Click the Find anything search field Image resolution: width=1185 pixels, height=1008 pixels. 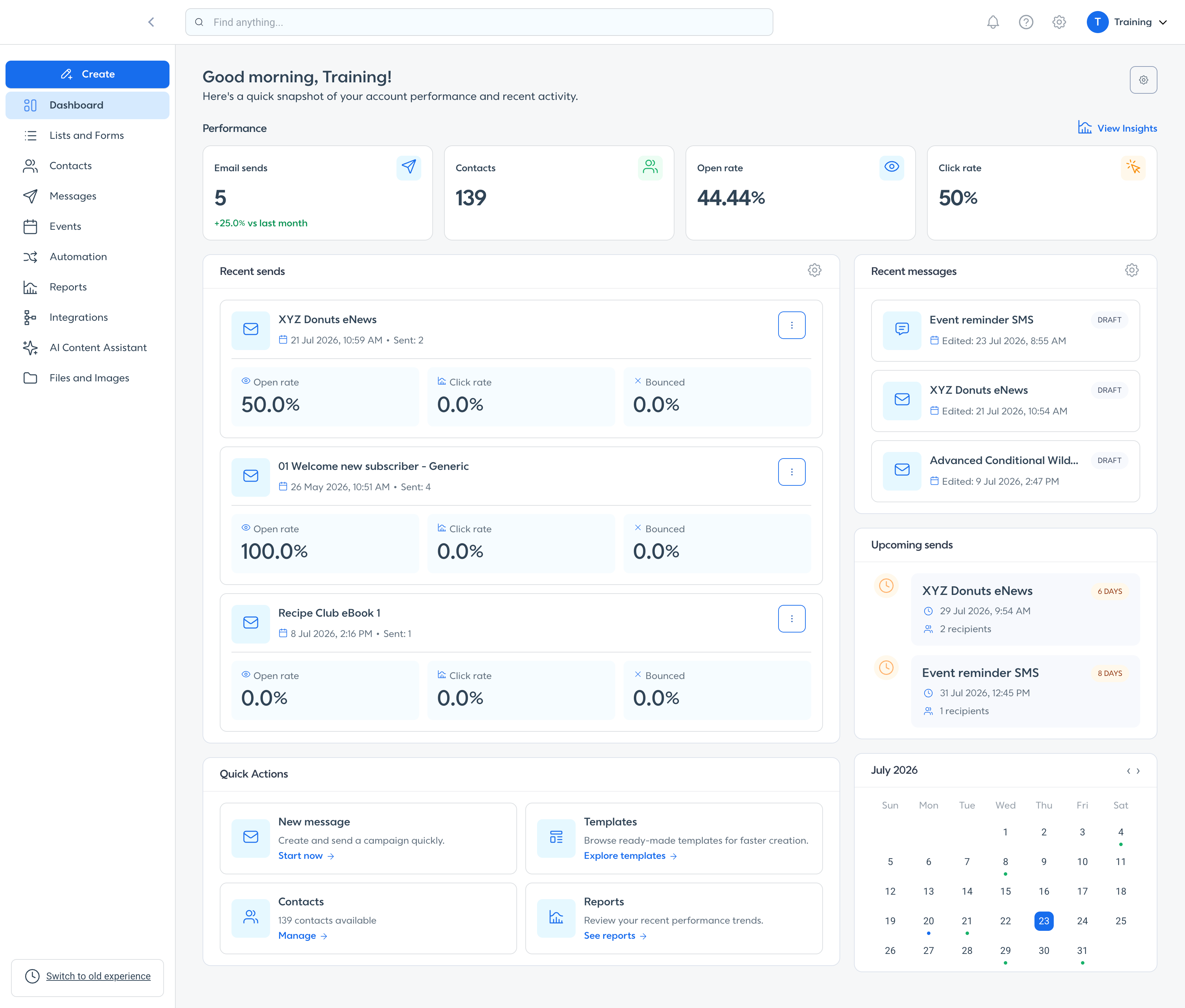479,22
